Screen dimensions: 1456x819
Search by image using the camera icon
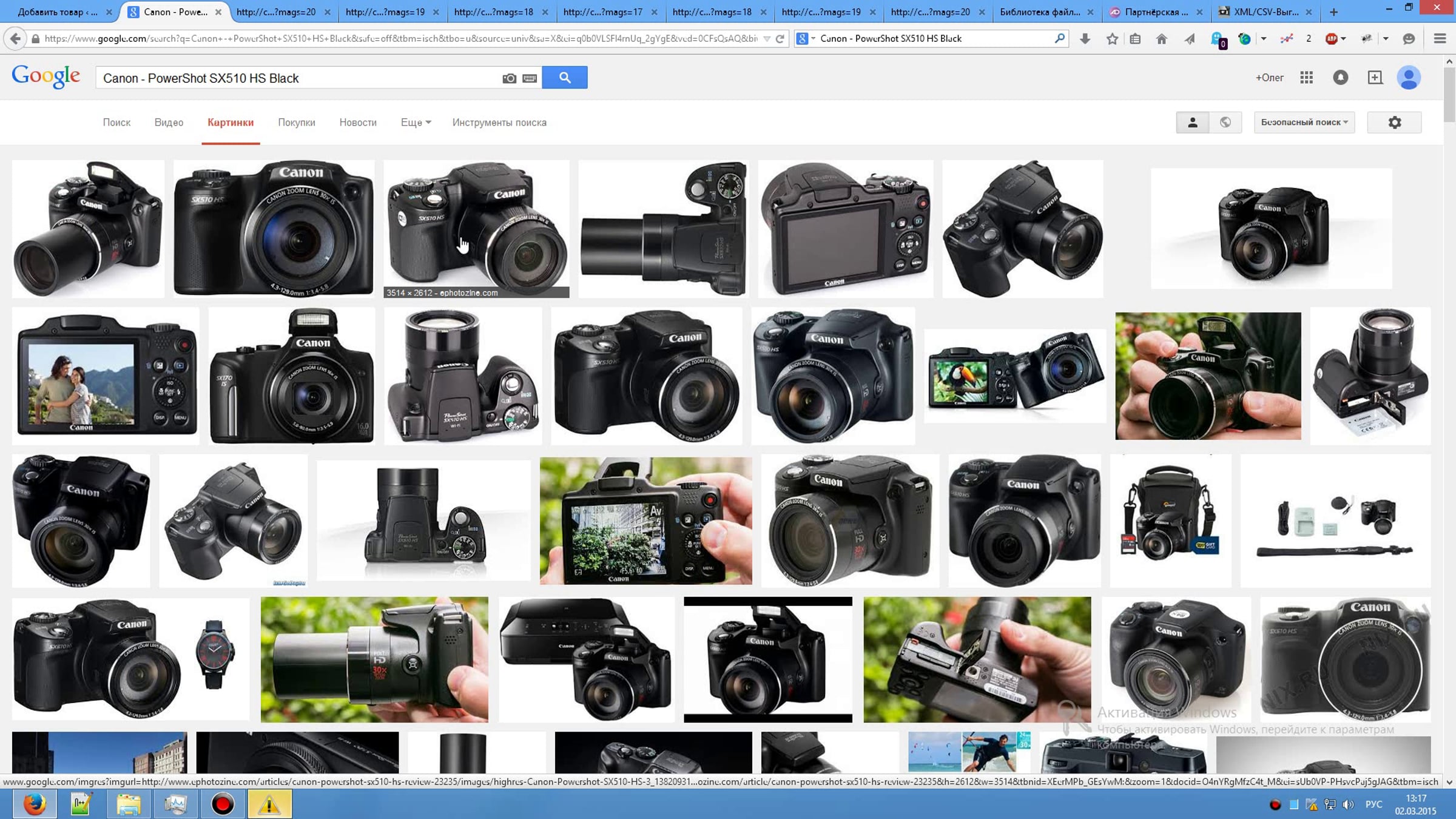[x=509, y=78]
